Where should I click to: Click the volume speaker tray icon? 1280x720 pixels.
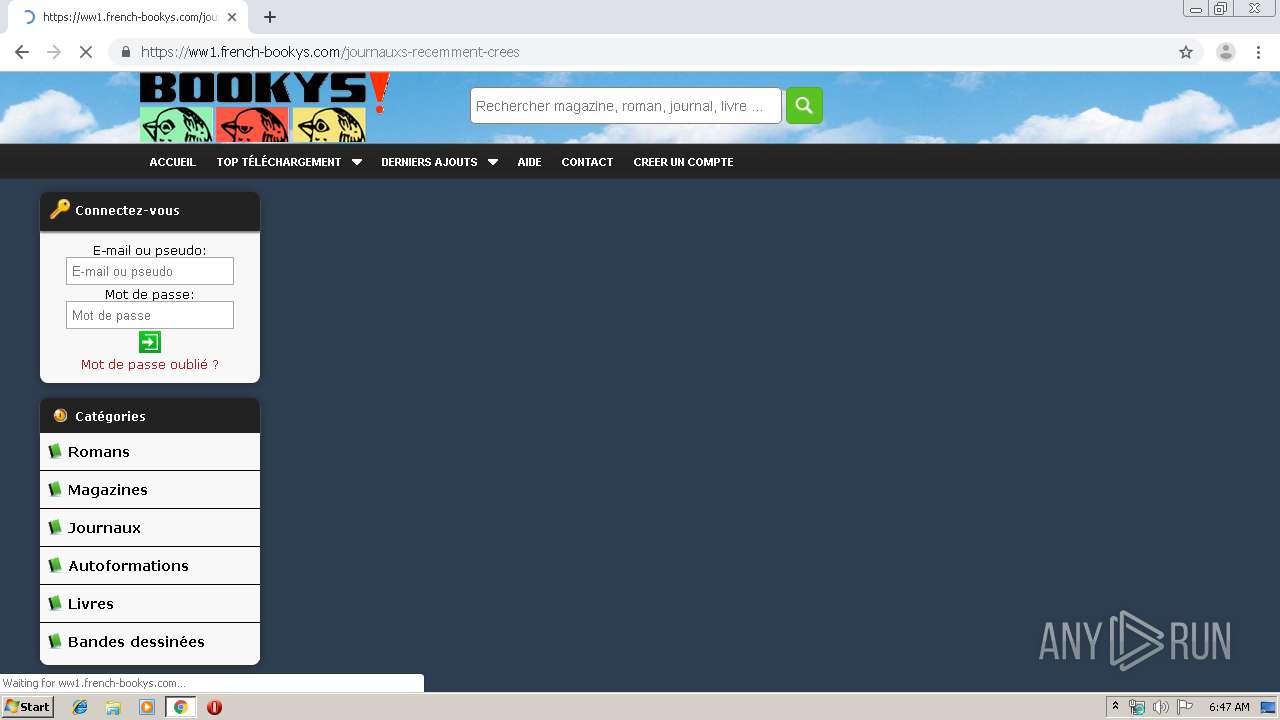(1160, 707)
